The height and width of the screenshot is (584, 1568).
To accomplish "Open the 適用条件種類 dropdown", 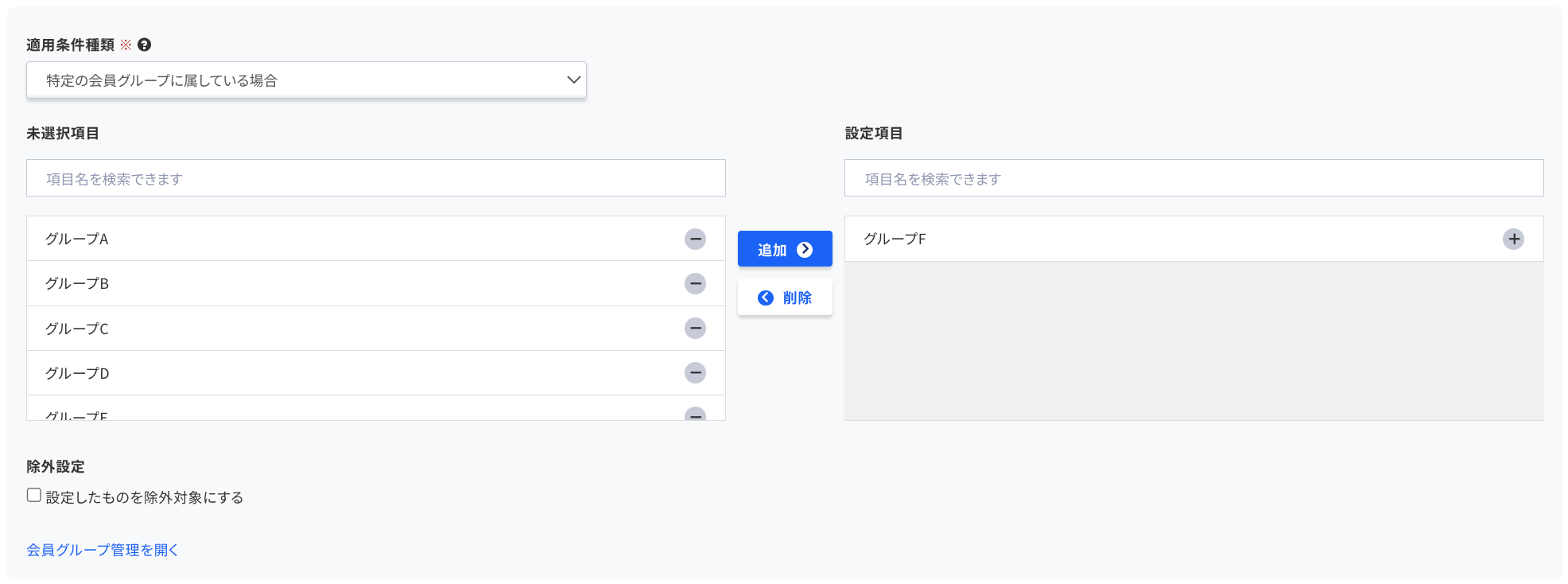I will pyautogui.click(x=306, y=80).
